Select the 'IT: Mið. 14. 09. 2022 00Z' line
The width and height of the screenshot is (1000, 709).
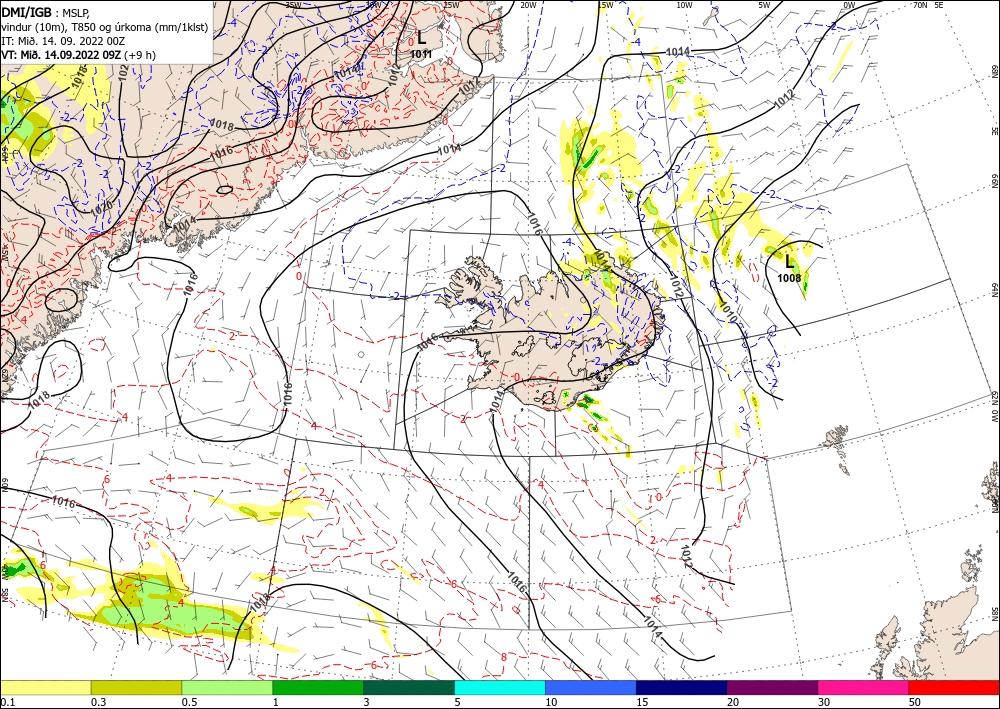tap(63, 41)
